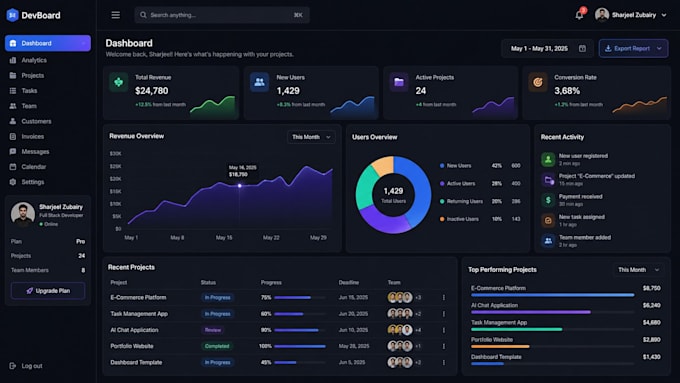Click the Upgrade Plan button
This screenshot has width=680, height=383.
[48, 291]
